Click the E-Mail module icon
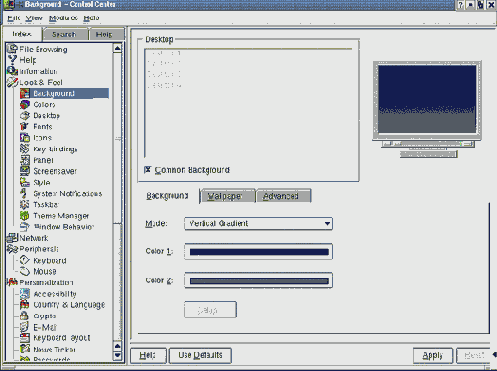This screenshot has width=497, height=371. 25,327
